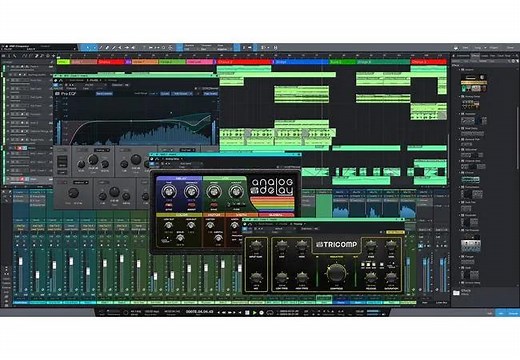Image resolution: width=520 pixels, height=360 pixels.
Task: Open the Loops browser tab
Action: click(484, 56)
